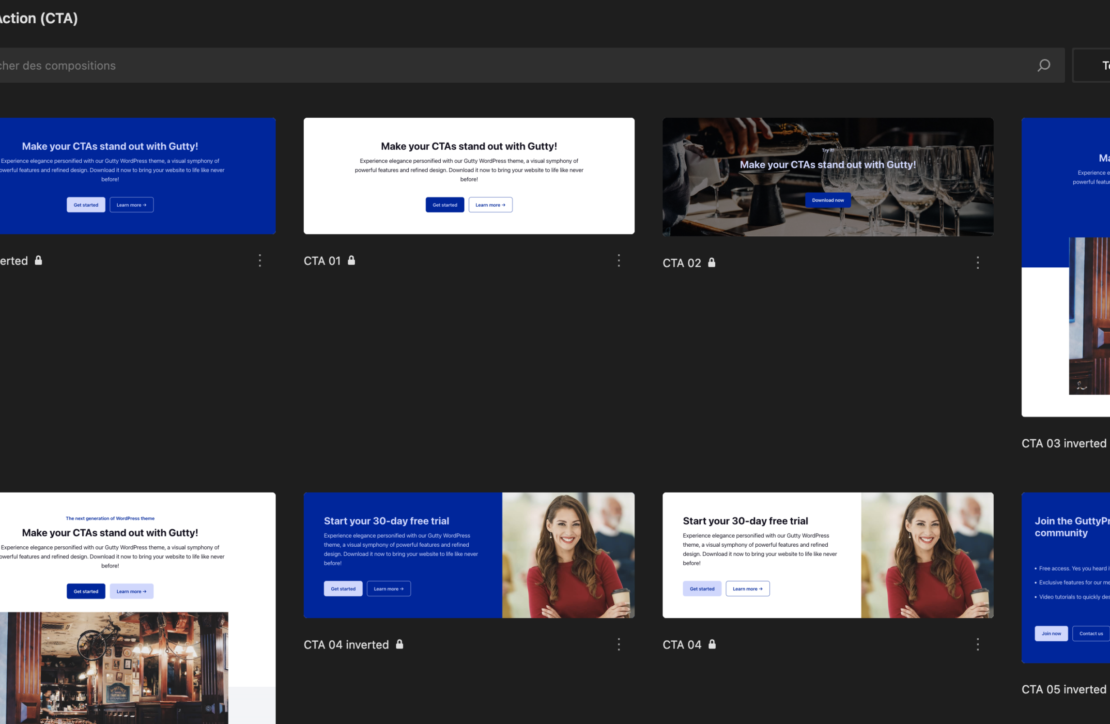This screenshot has width=1110, height=724.
Task: Select the CTA 04 inverted blue thumbnail
Action: [469, 555]
